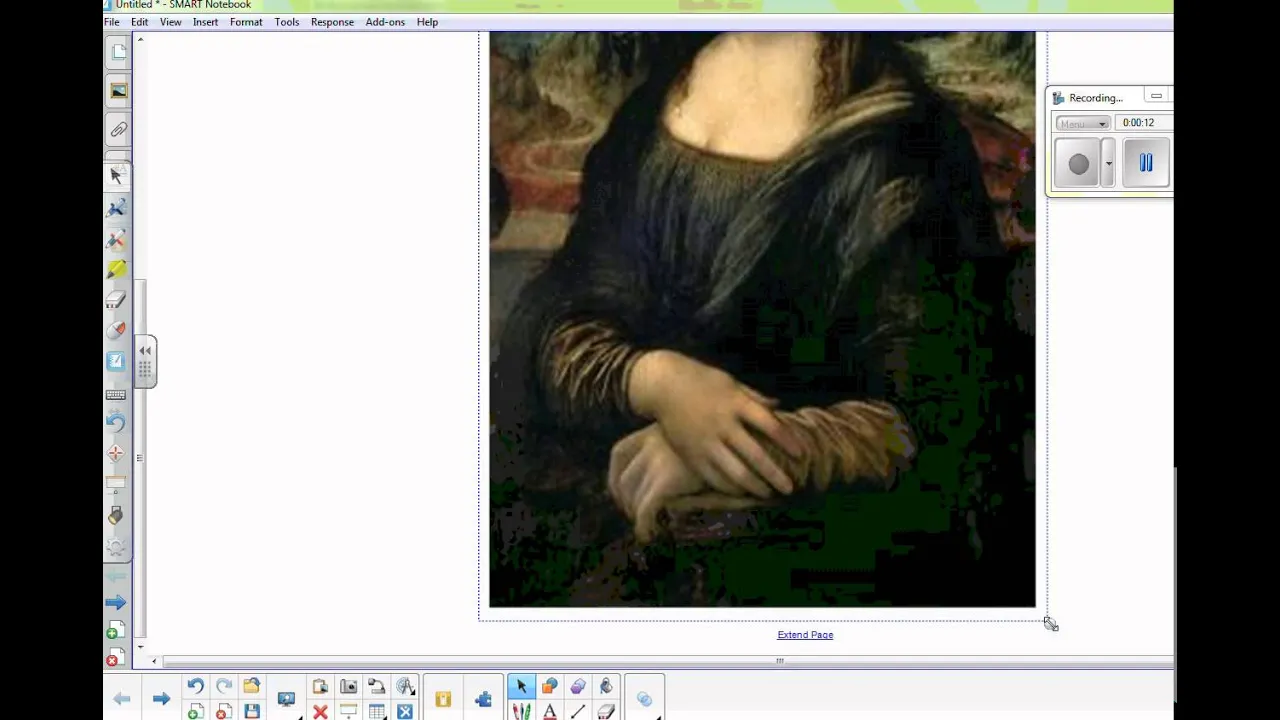1280x720 pixels.
Task: Click Undo in bottom toolbar
Action: click(x=195, y=686)
